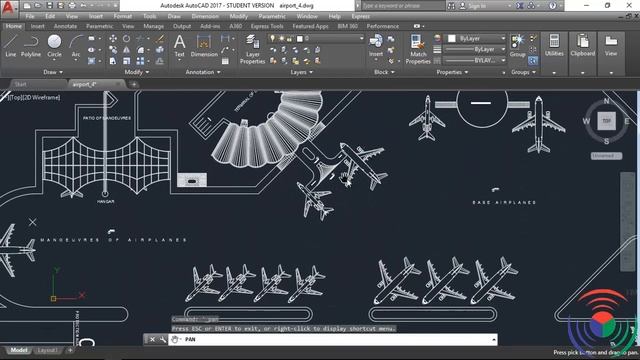This screenshot has width=640, height=360.
Task: Switch to the Annotate ribbon tab
Action: coord(65,26)
